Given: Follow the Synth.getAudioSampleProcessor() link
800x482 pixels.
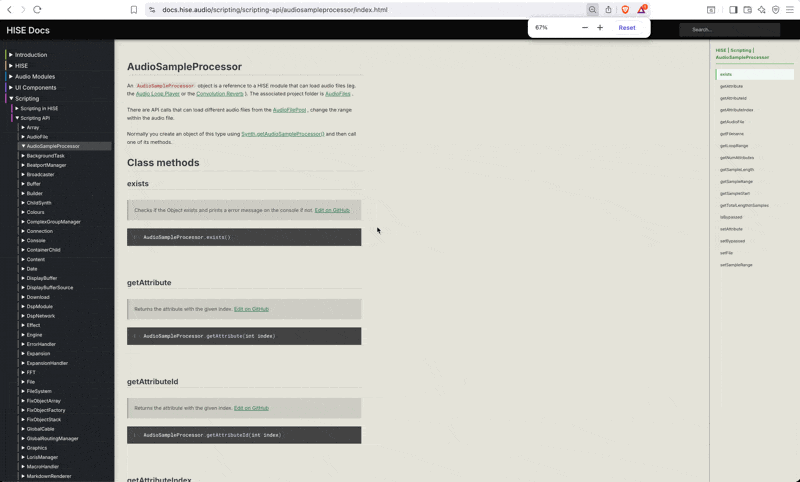Looking at the screenshot, I should click(282, 133).
